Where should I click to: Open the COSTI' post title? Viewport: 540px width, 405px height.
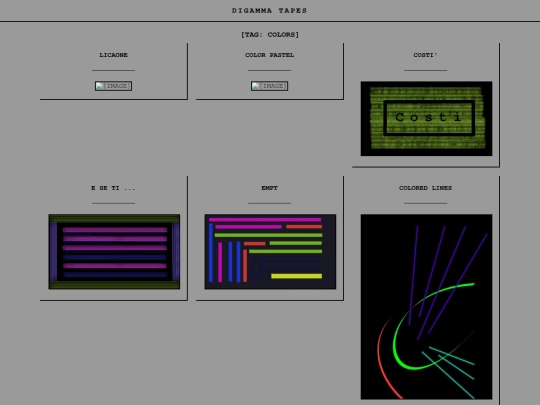tap(425, 55)
